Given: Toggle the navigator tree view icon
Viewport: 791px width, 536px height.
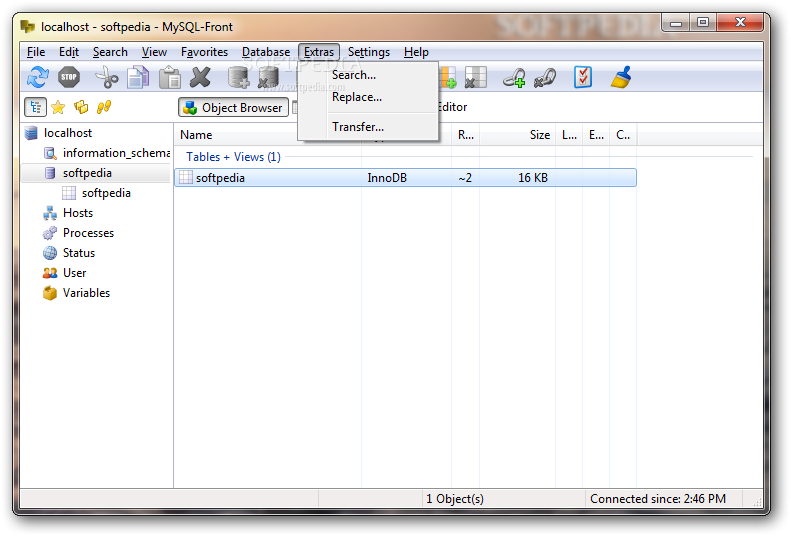Looking at the screenshot, I should point(36,107).
